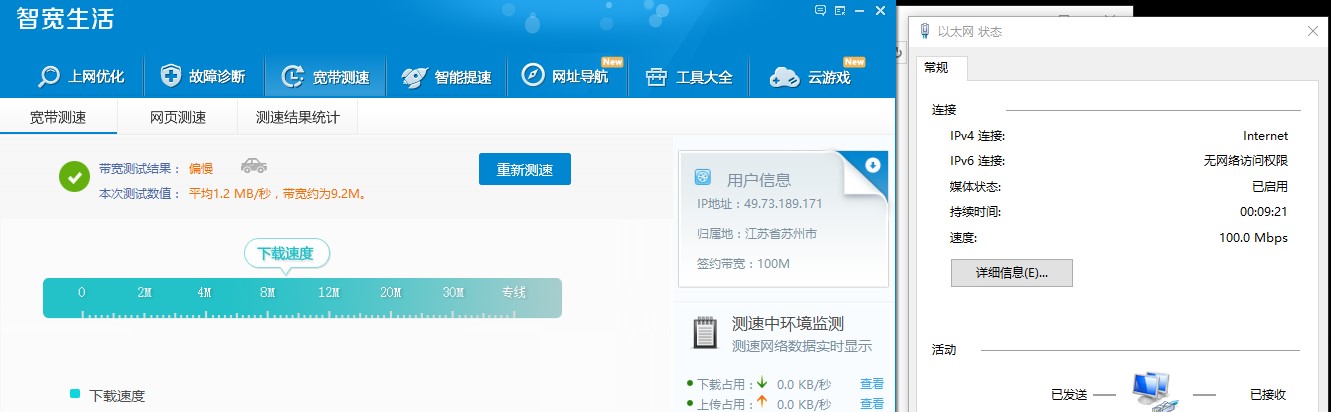Switch to the 测速结果统计 sub-tab
This screenshot has width=1331, height=412.
click(x=298, y=117)
